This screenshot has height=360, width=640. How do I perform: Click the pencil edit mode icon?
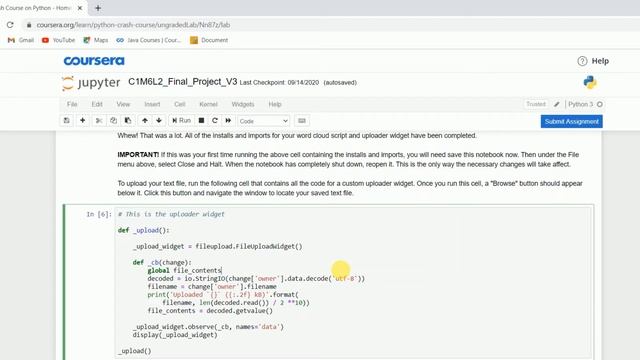tap(556, 104)
